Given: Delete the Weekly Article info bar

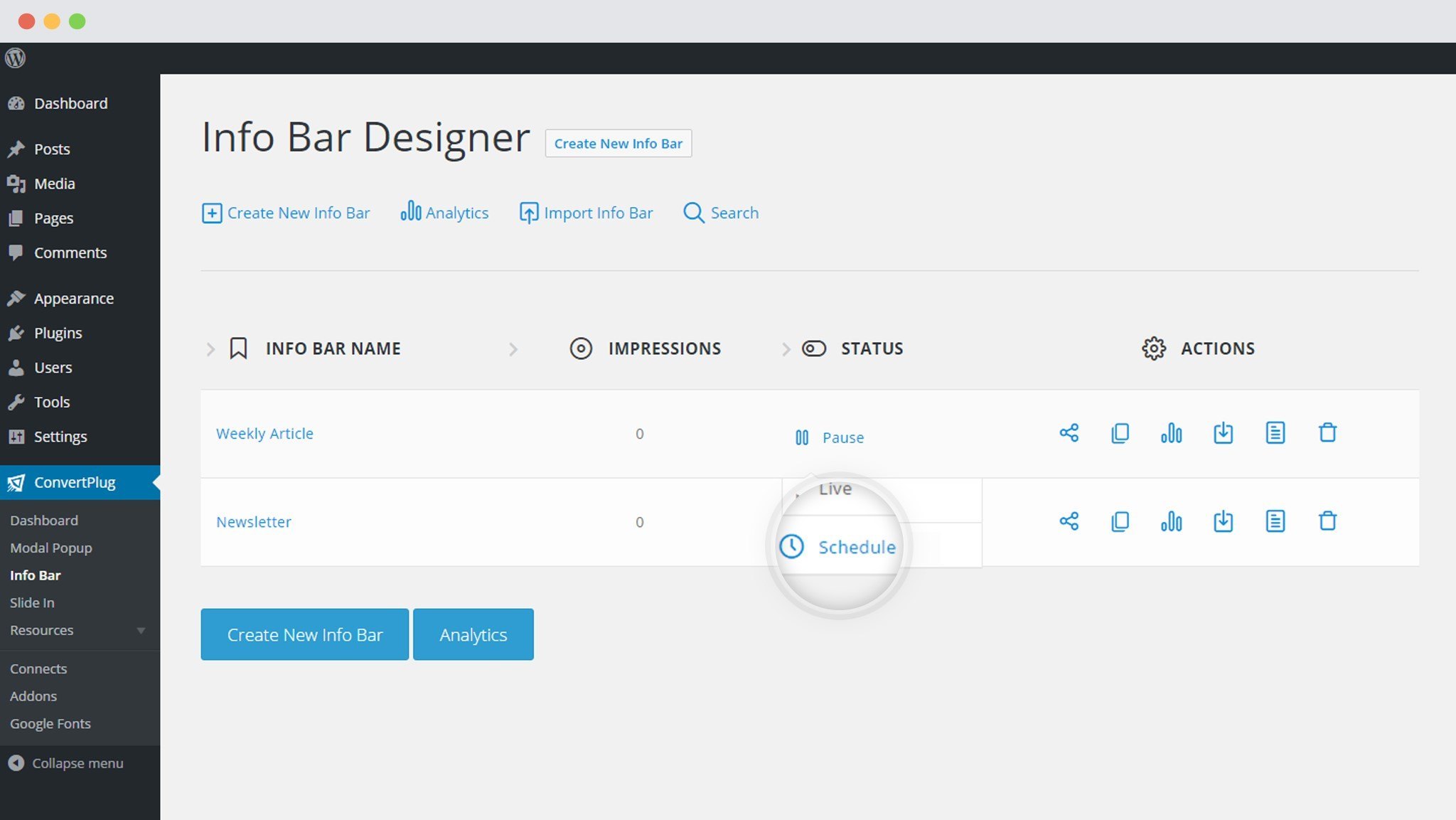Looking at the screenshot, I should point(1327,433).
